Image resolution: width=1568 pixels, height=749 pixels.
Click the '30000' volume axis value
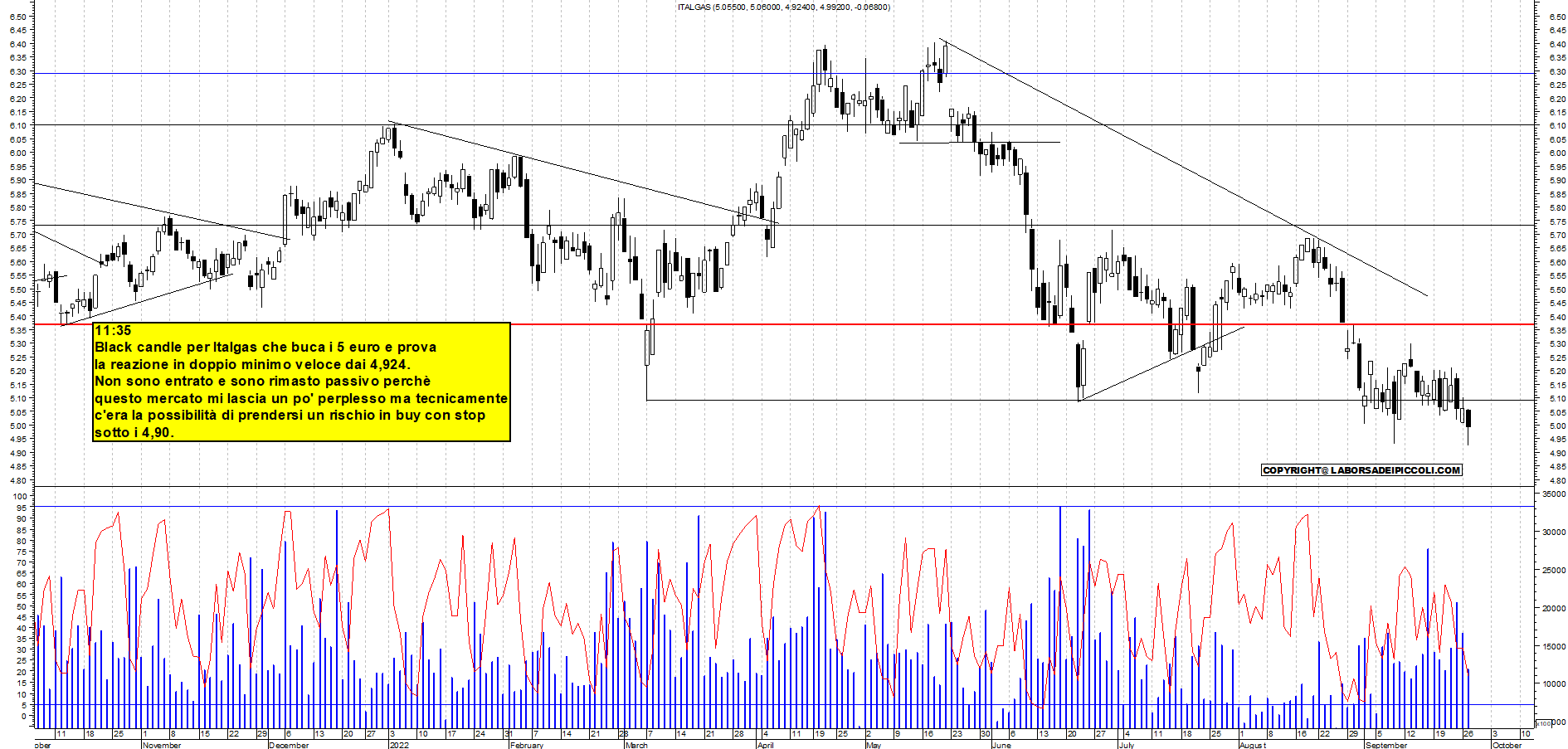point(1554,533)
